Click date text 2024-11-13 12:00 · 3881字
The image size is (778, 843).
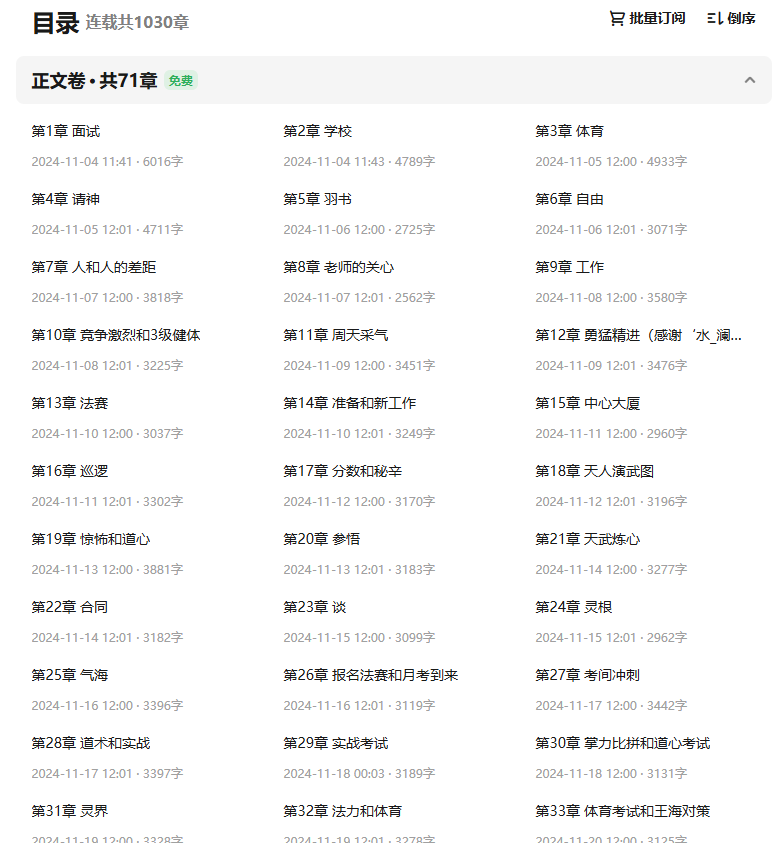coord(107,569)
